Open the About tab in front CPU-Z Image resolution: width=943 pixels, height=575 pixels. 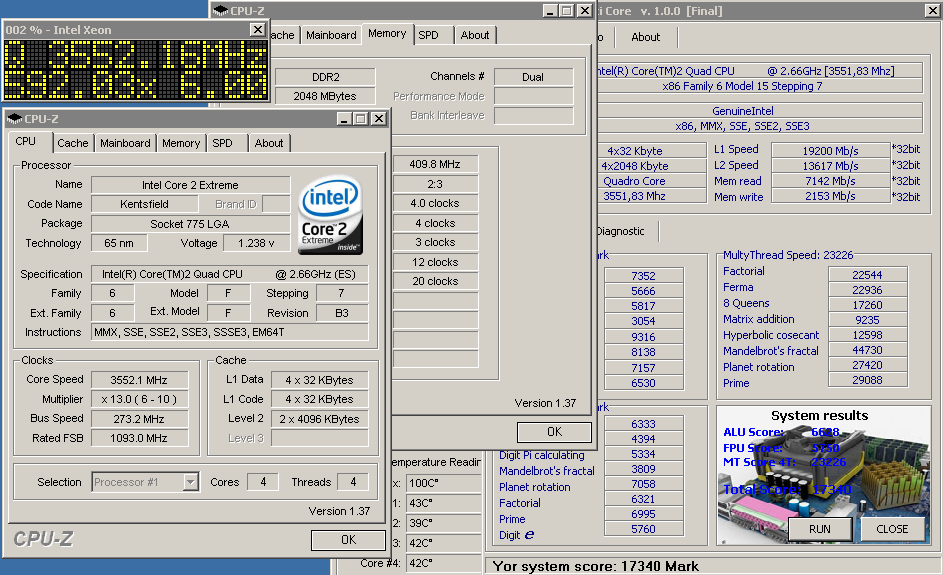(269, 143)
